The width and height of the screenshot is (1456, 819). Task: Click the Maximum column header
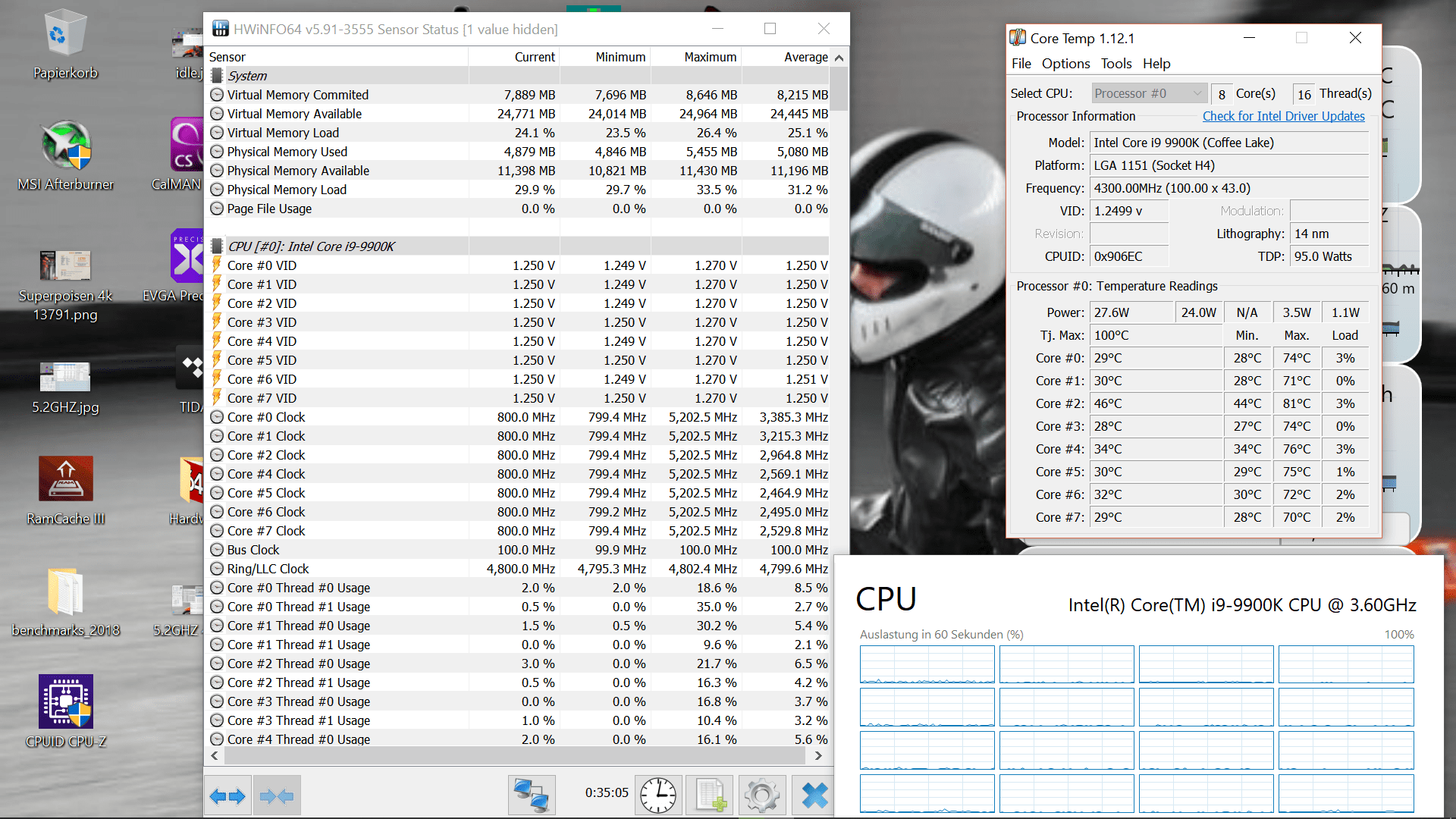(696, 57)
